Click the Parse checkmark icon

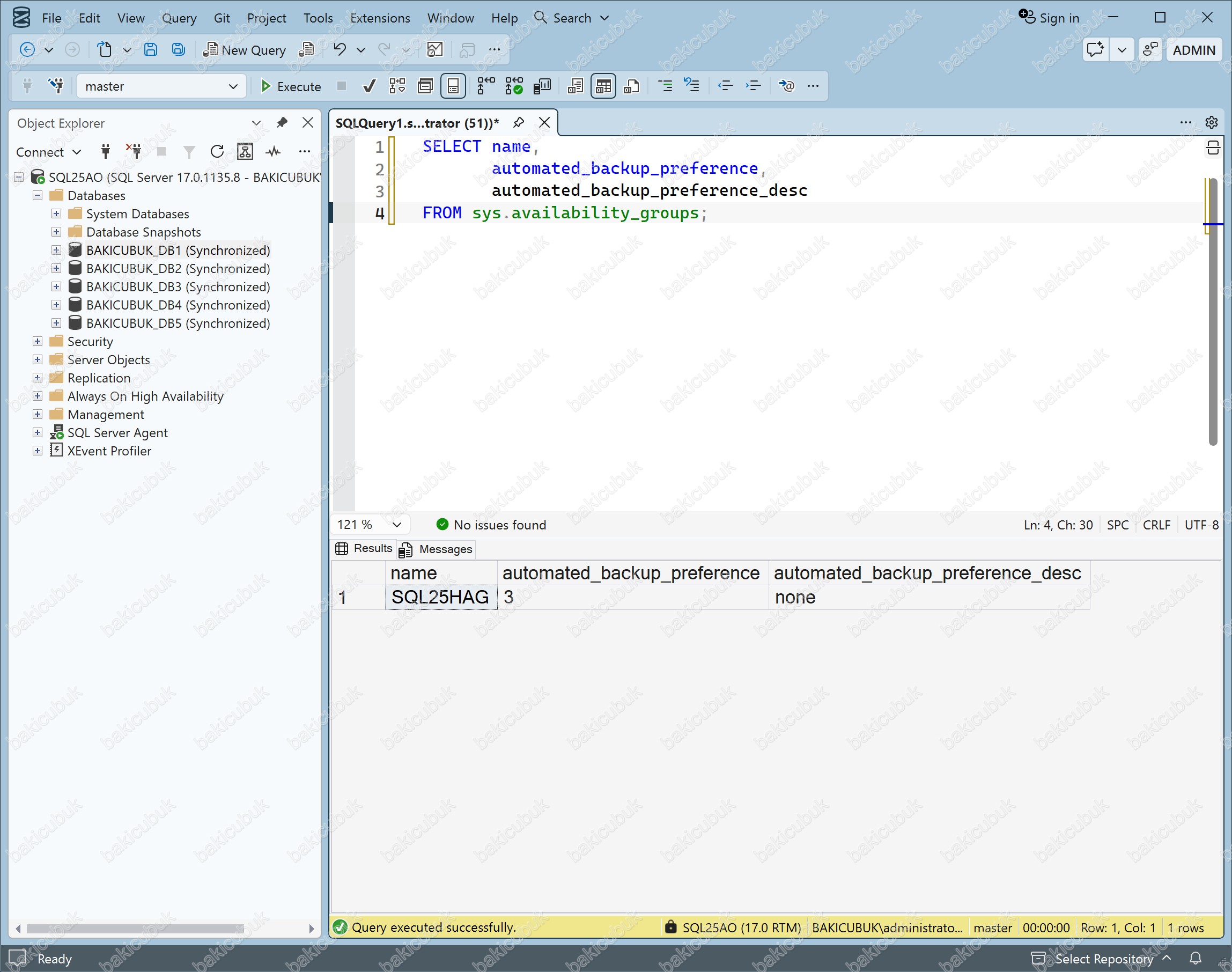[369, 86]
